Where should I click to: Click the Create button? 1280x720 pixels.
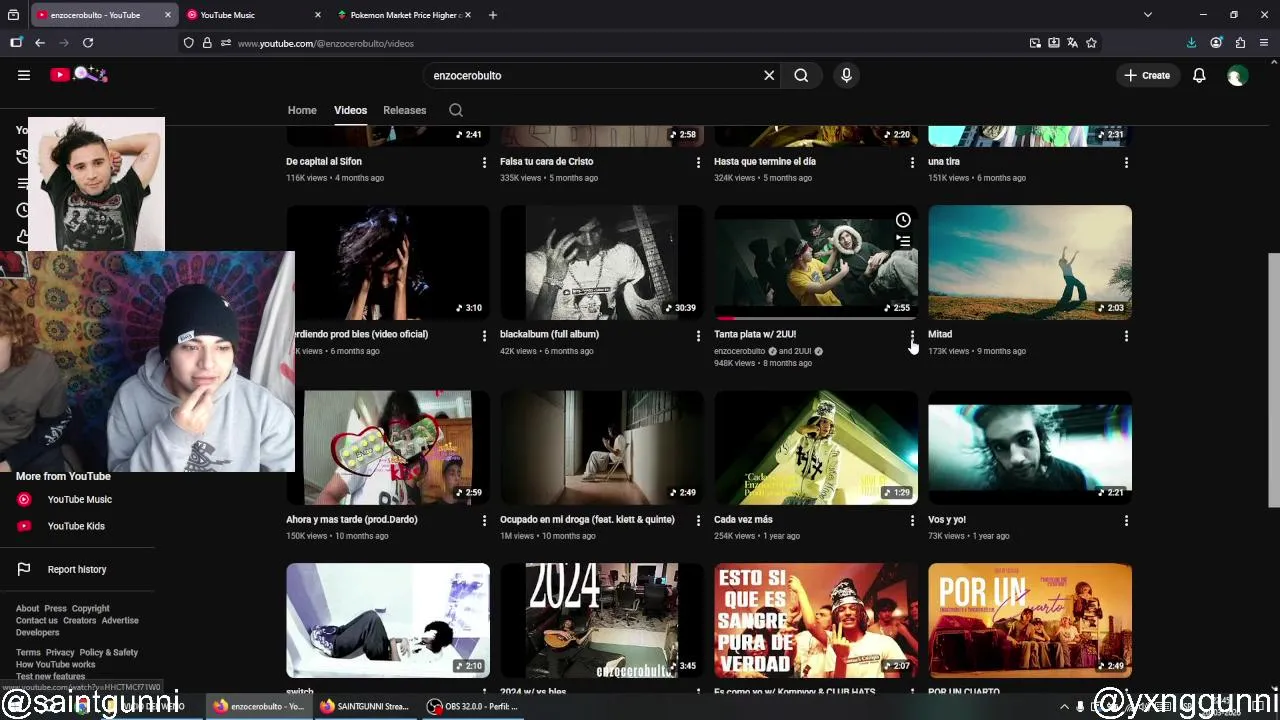click(x=1147, y=75)
